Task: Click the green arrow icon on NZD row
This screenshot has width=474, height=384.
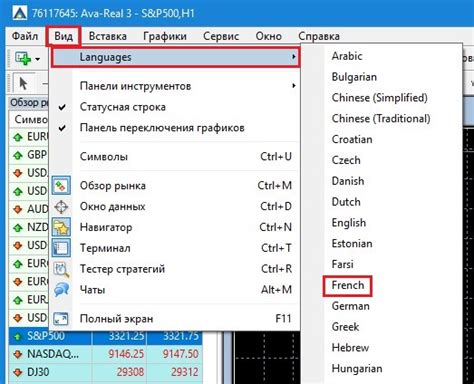Action: point(18,228)
